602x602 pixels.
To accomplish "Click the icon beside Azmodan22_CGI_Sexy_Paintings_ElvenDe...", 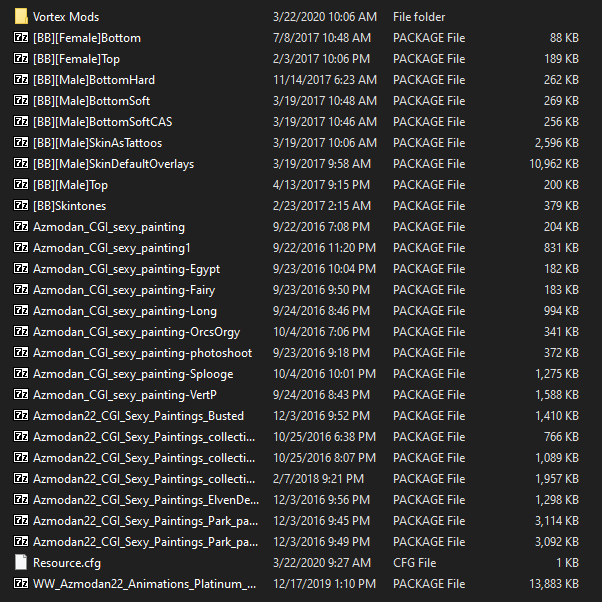I will point(21,499).
